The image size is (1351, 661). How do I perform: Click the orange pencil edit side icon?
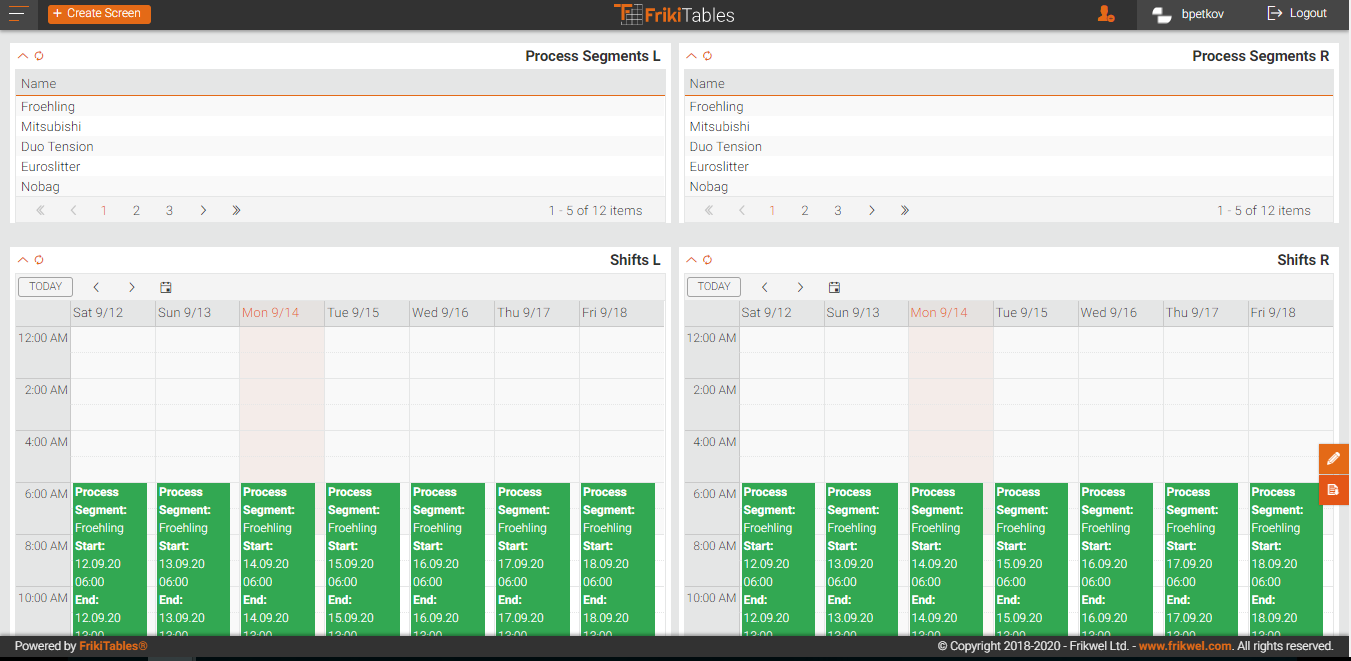[x=1333, y=459]
